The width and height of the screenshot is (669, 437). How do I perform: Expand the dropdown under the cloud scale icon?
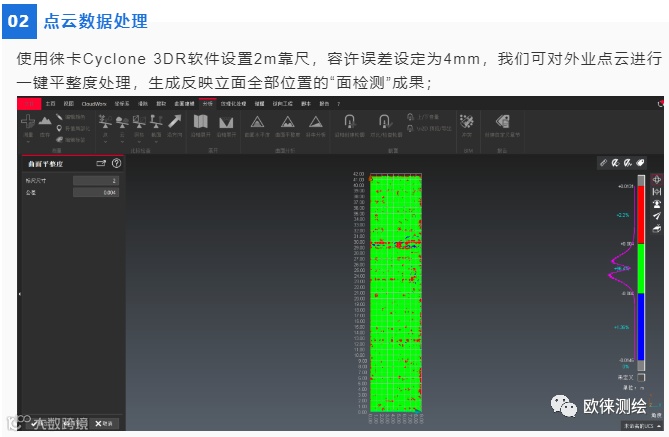(x=122, y=142)
